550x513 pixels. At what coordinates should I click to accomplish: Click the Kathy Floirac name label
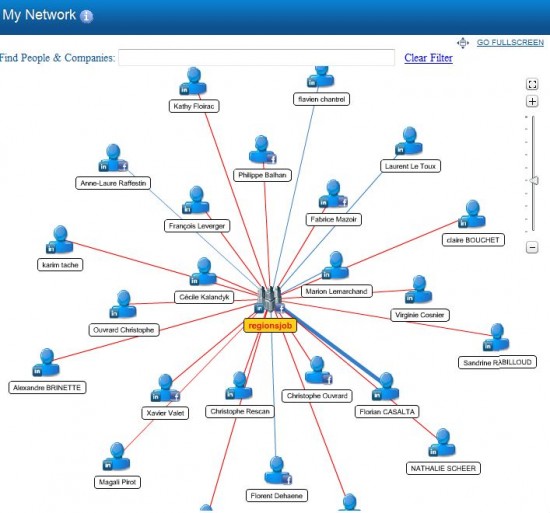pos(194,106)
